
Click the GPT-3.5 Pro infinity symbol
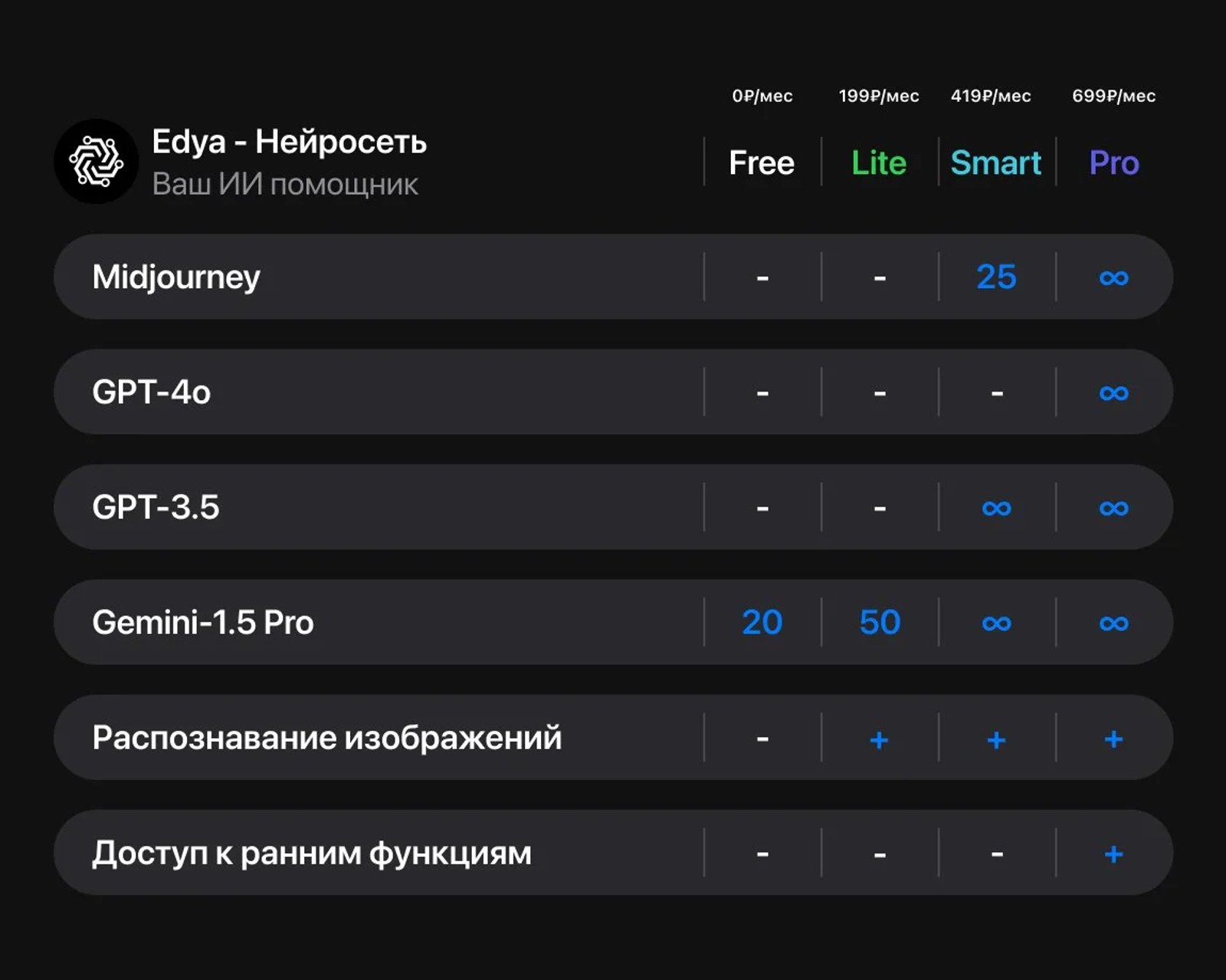pos(1114,508)
